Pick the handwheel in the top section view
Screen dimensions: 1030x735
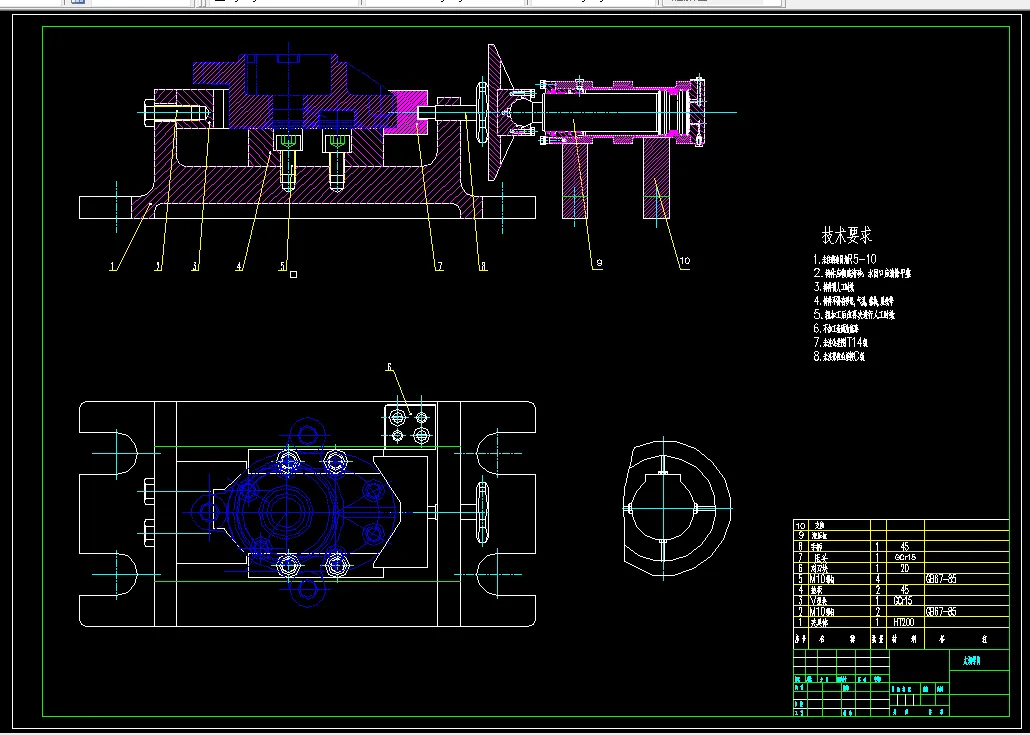pyautogui.click(x=483, y=113)
